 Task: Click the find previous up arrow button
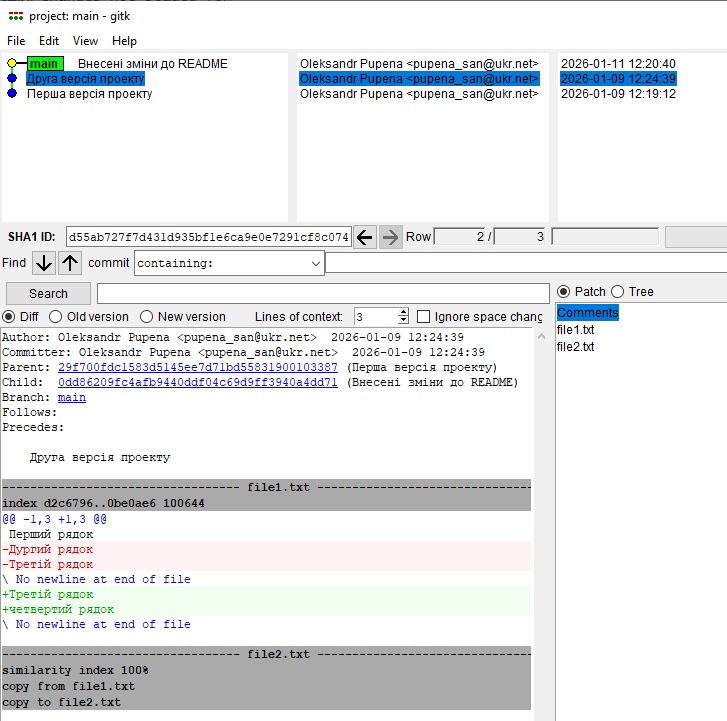pos(69,263)
